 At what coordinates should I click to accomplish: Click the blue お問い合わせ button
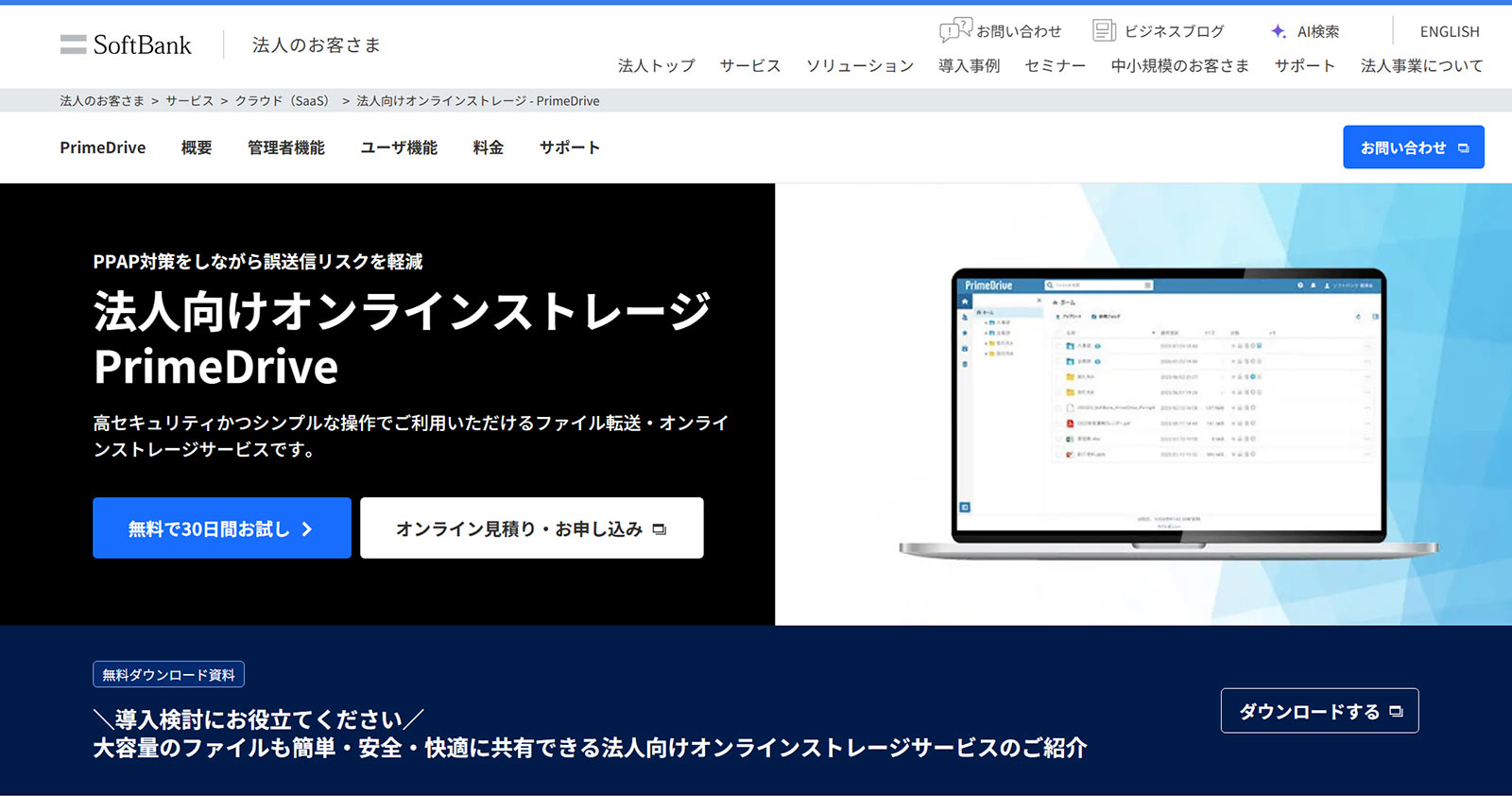(x=1414, y=147)
